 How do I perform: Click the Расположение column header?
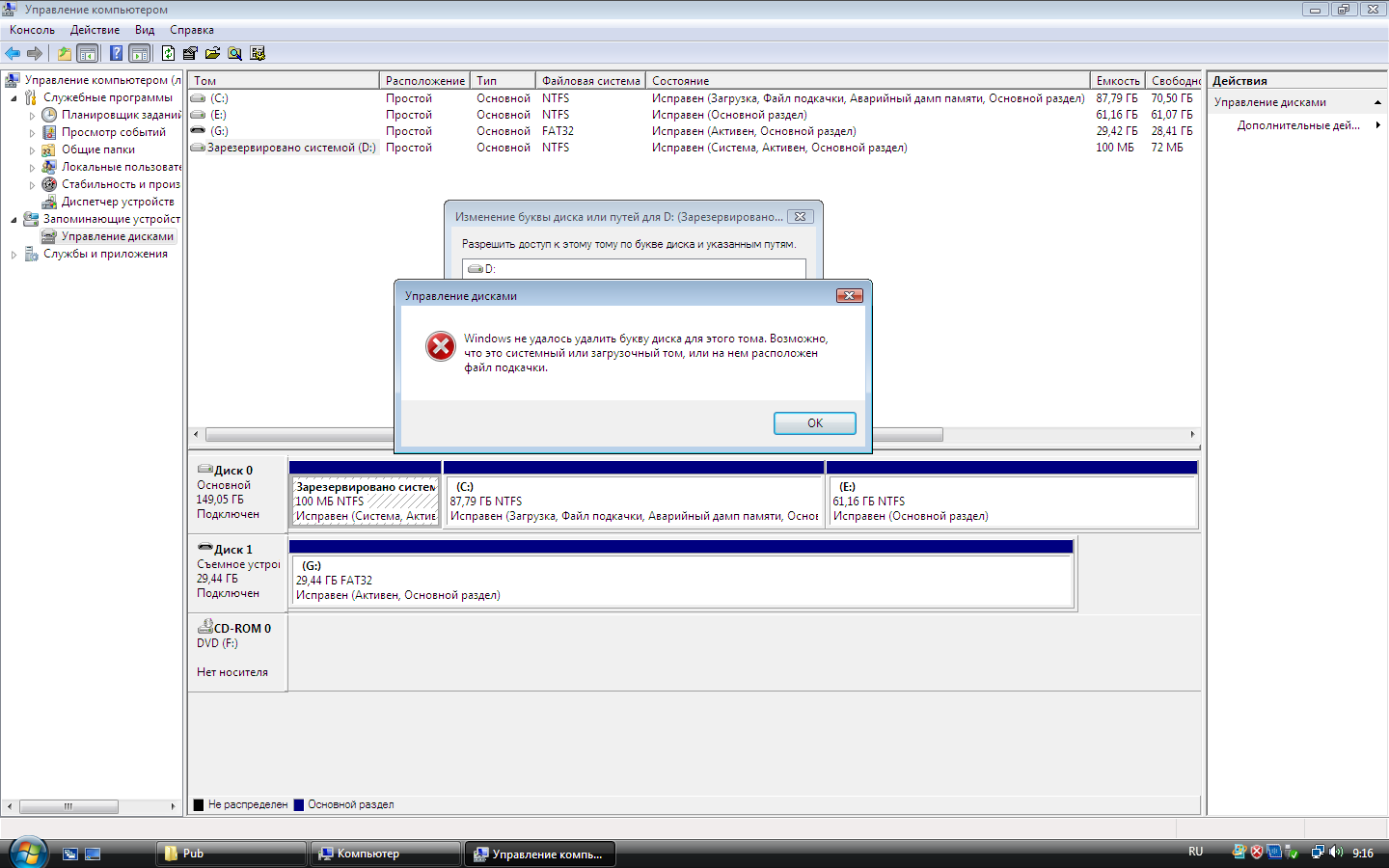tap(424, 81)
